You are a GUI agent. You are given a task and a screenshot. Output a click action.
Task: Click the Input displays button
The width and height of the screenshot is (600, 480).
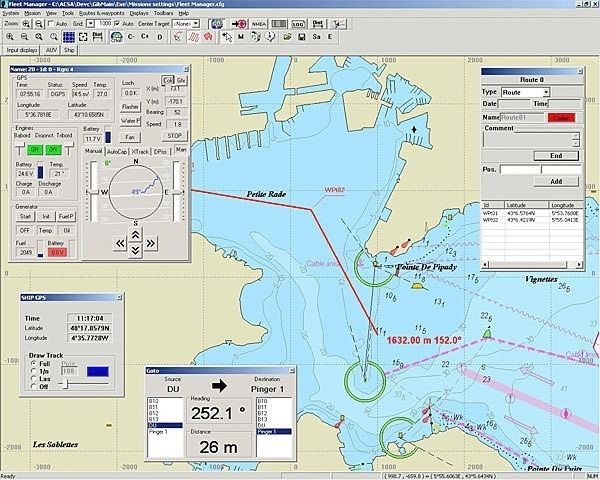pos(22,50)
